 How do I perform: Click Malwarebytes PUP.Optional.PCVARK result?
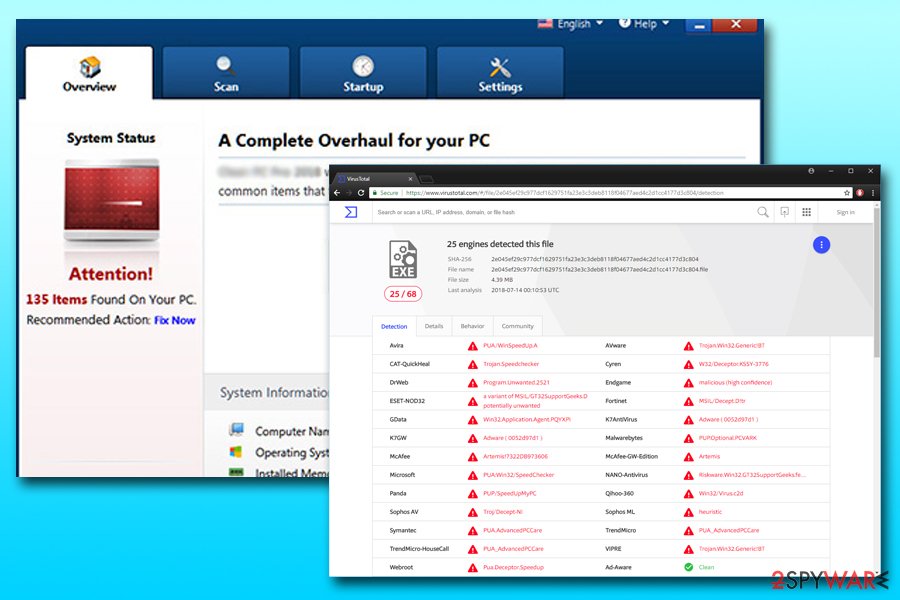click(728, 438)
